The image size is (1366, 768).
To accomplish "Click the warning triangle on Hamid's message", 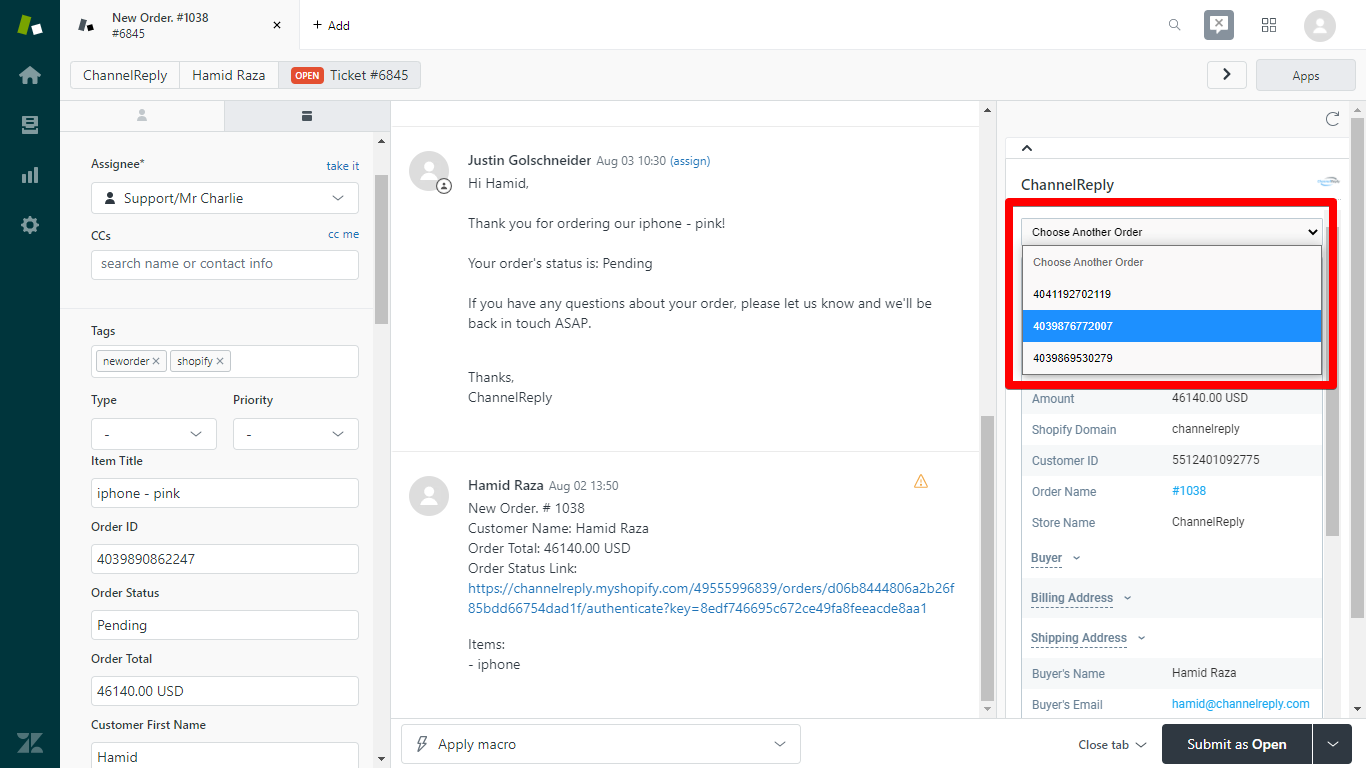I will click(921, 481).
